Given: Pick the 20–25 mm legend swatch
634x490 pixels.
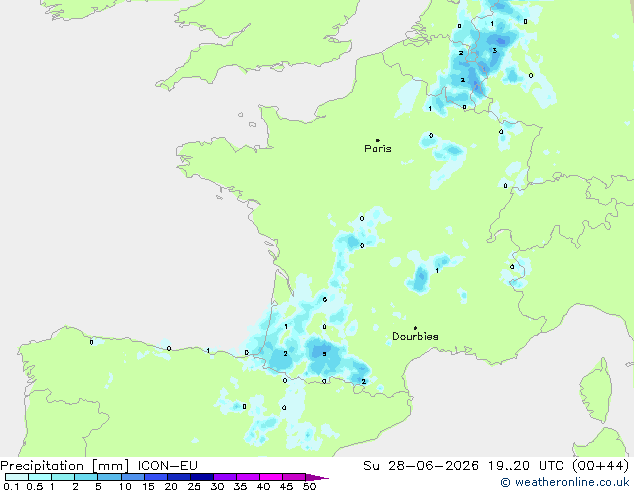Looking at the screenshot, I should 179,477.
